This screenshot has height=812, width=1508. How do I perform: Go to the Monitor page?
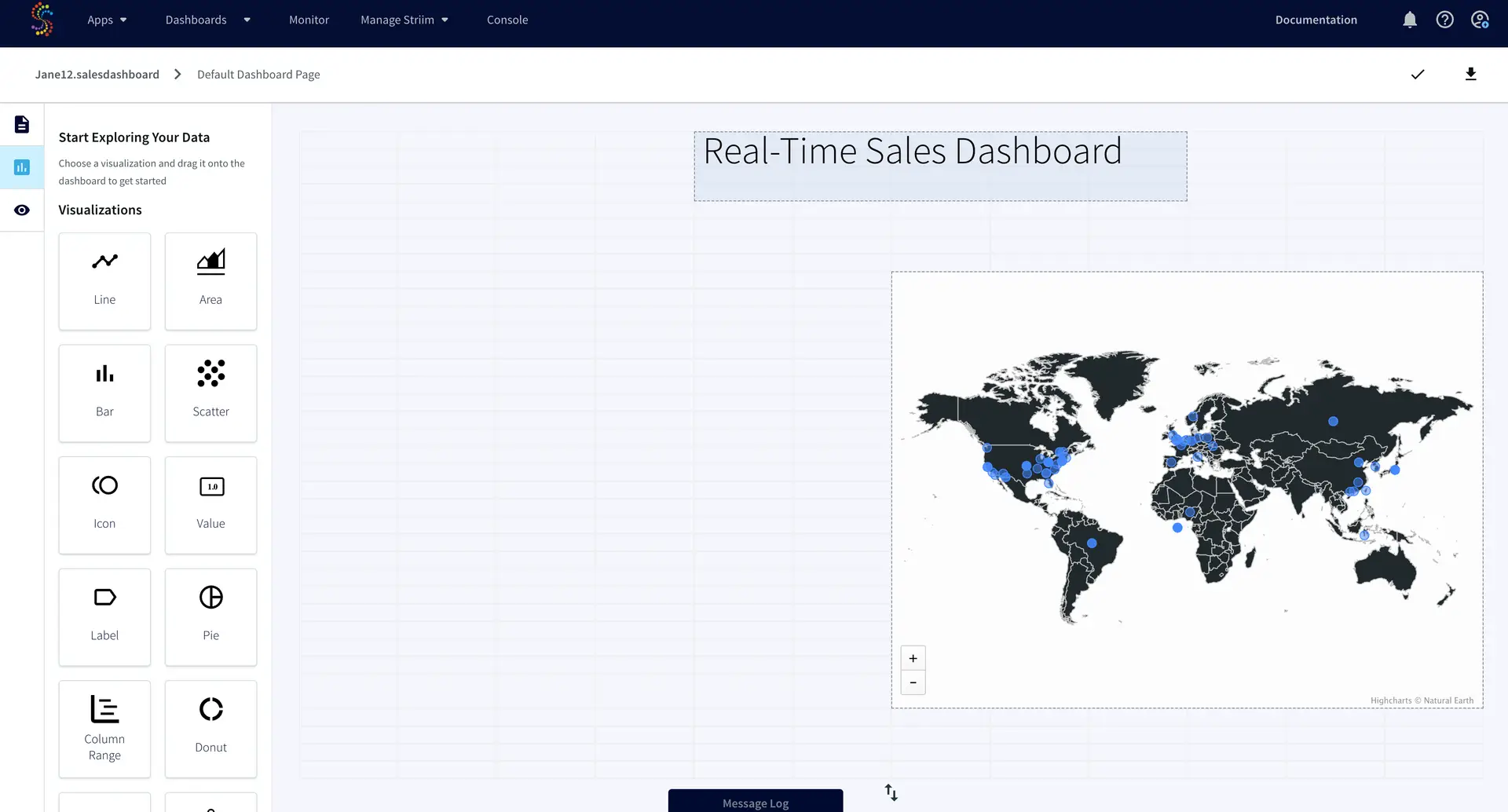[309, 20]
